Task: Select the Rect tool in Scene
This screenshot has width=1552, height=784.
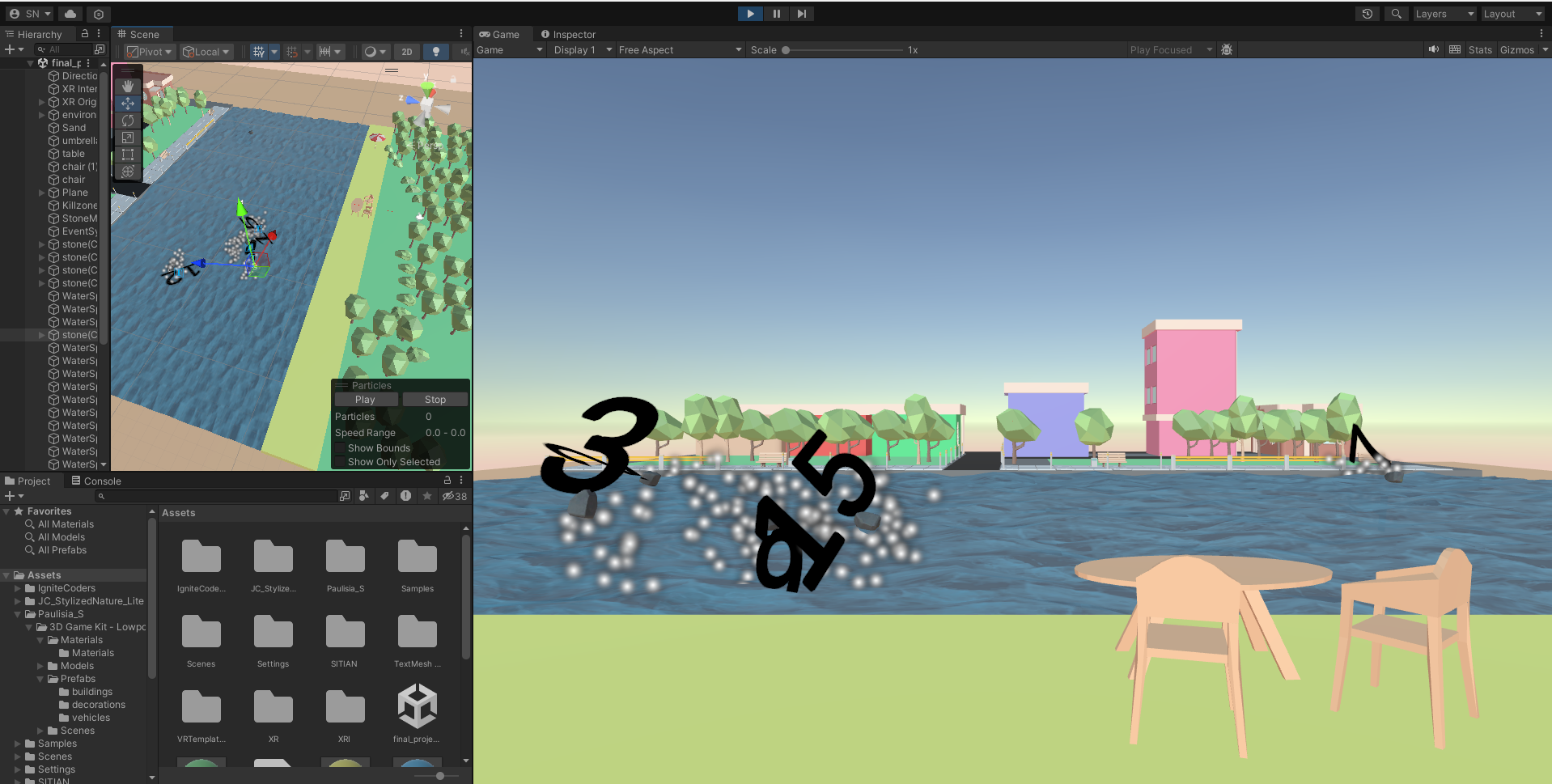Action: (128, 155)
